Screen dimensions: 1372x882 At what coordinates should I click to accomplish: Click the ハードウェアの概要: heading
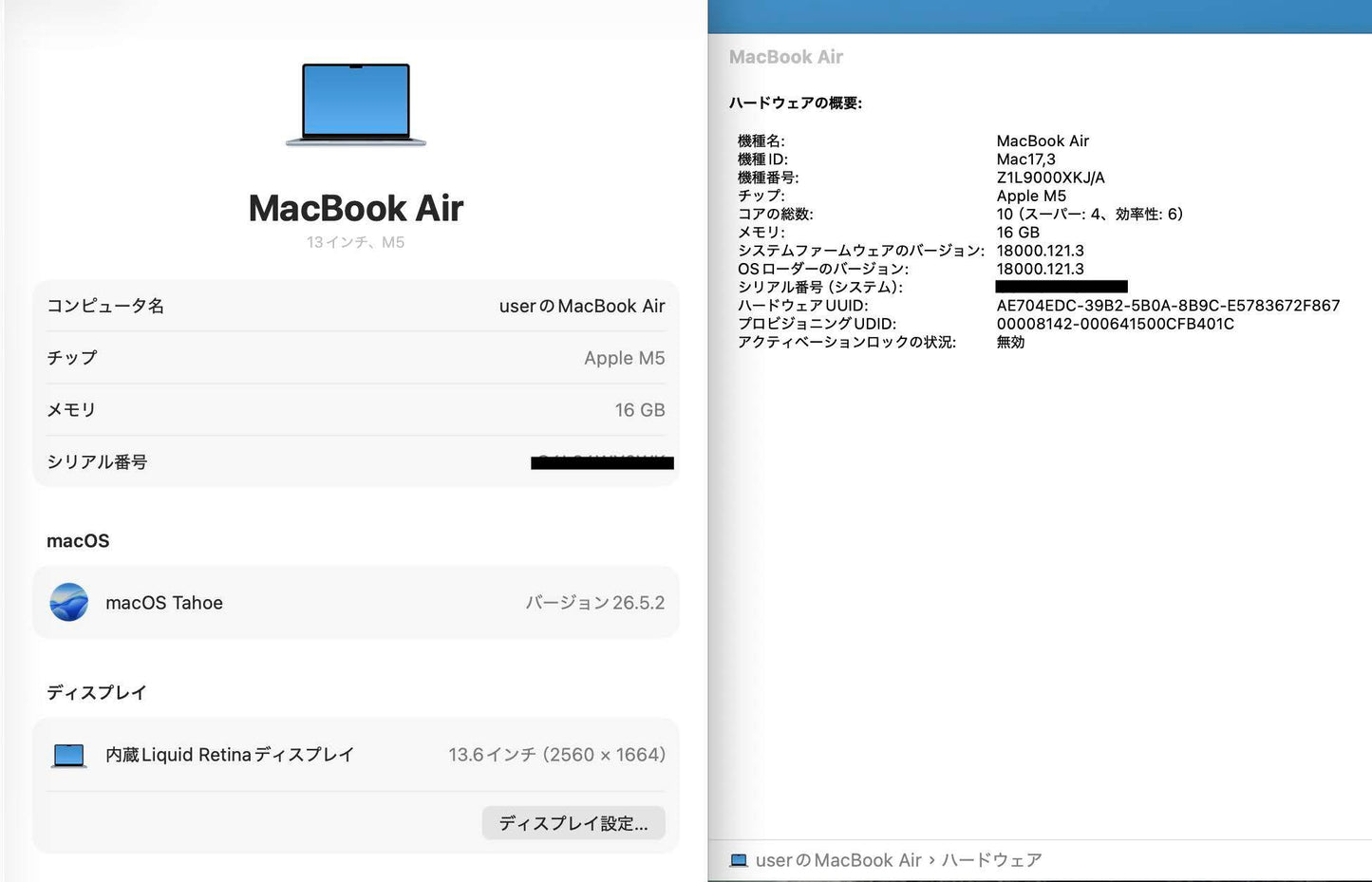[796, 103]
